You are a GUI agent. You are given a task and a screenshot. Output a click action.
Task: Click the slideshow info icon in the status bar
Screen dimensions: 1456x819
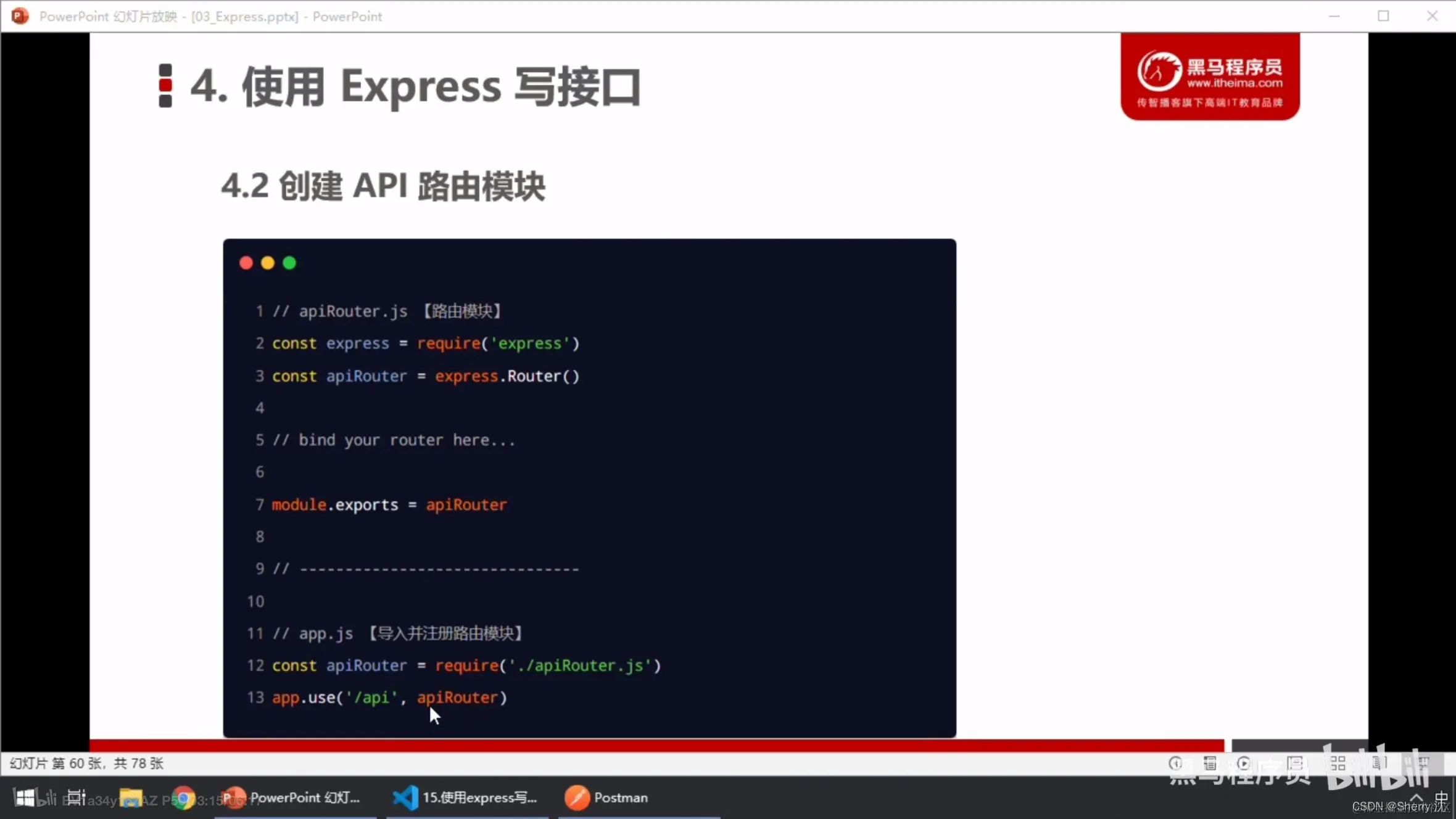click(x=1175, y=763)
